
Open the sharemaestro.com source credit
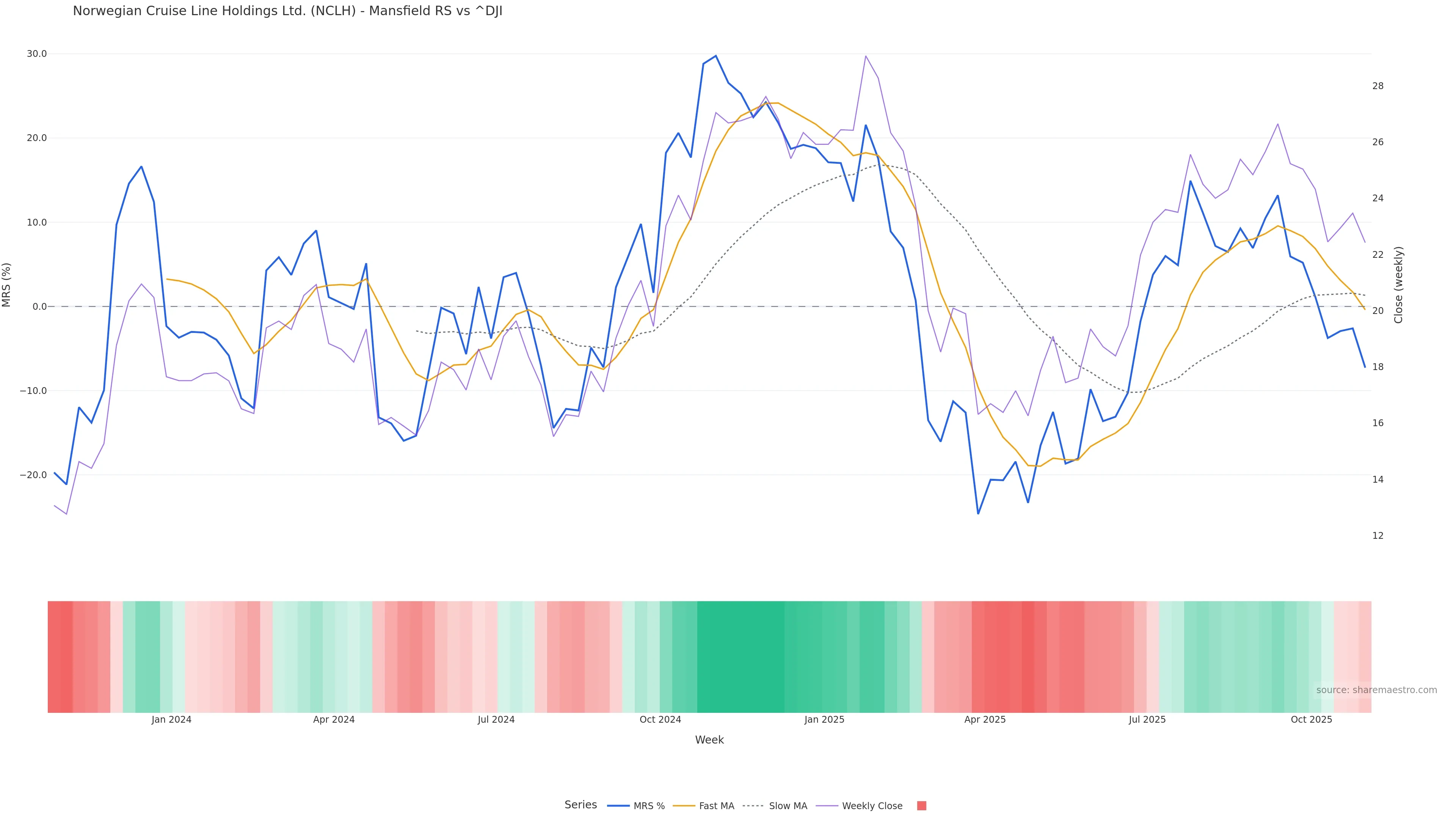tap(1376, 690)
